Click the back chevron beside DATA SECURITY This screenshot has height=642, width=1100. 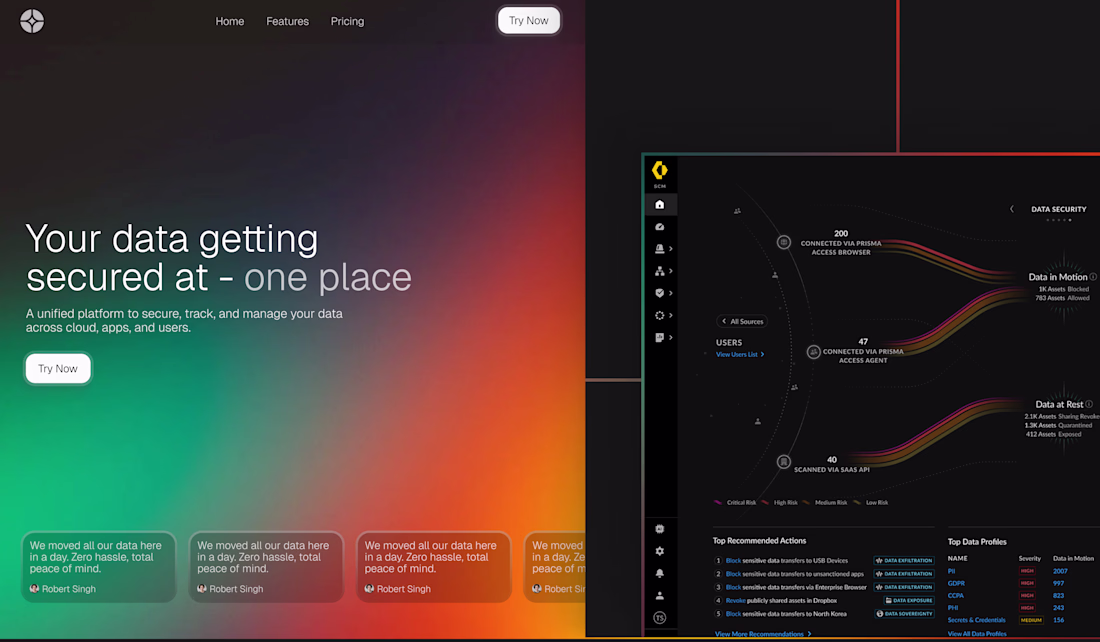1012,209
